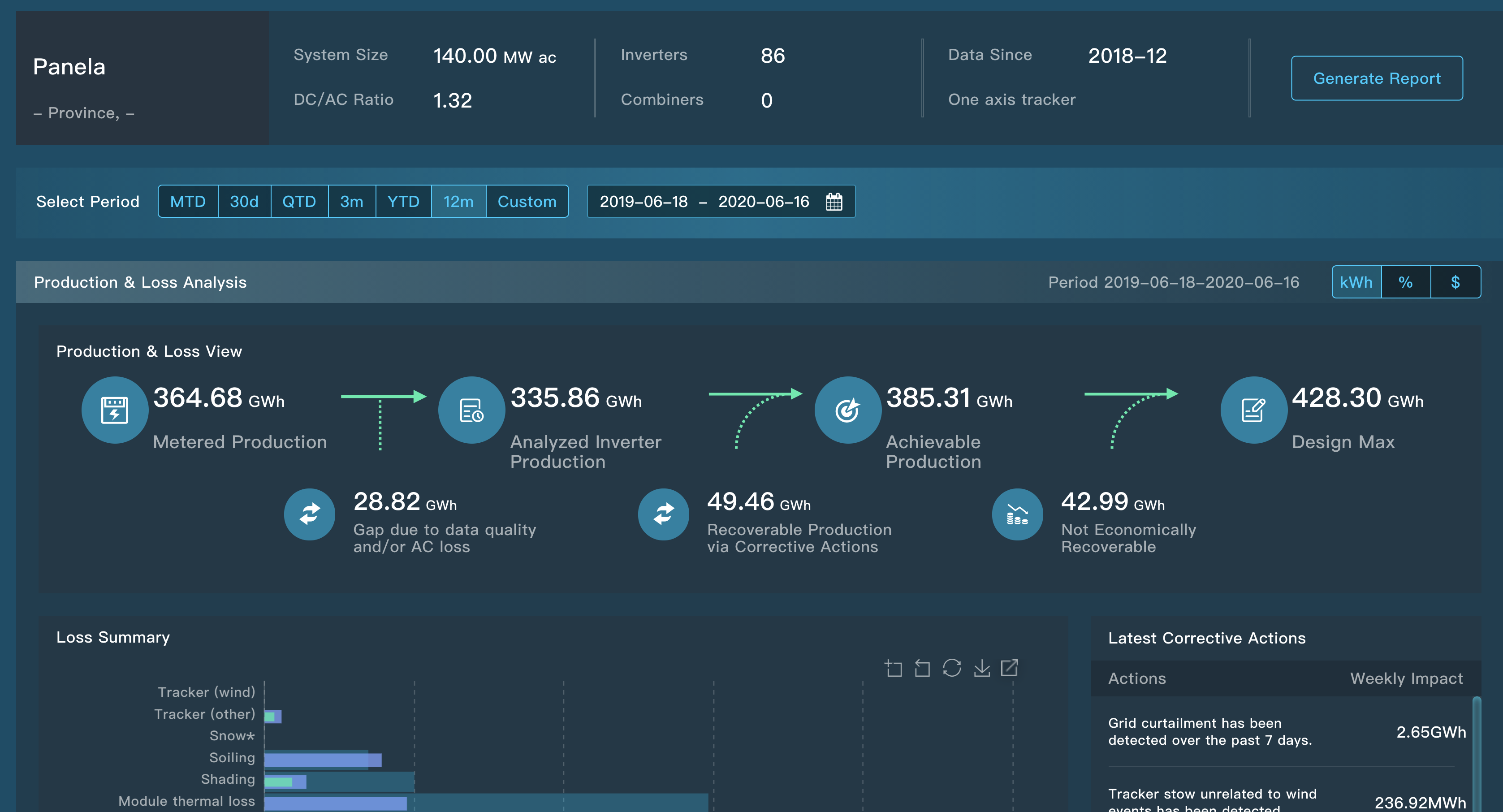Click the Weekly Impact column header
Screen dimensions: 1503x812
coord(1406,678)
